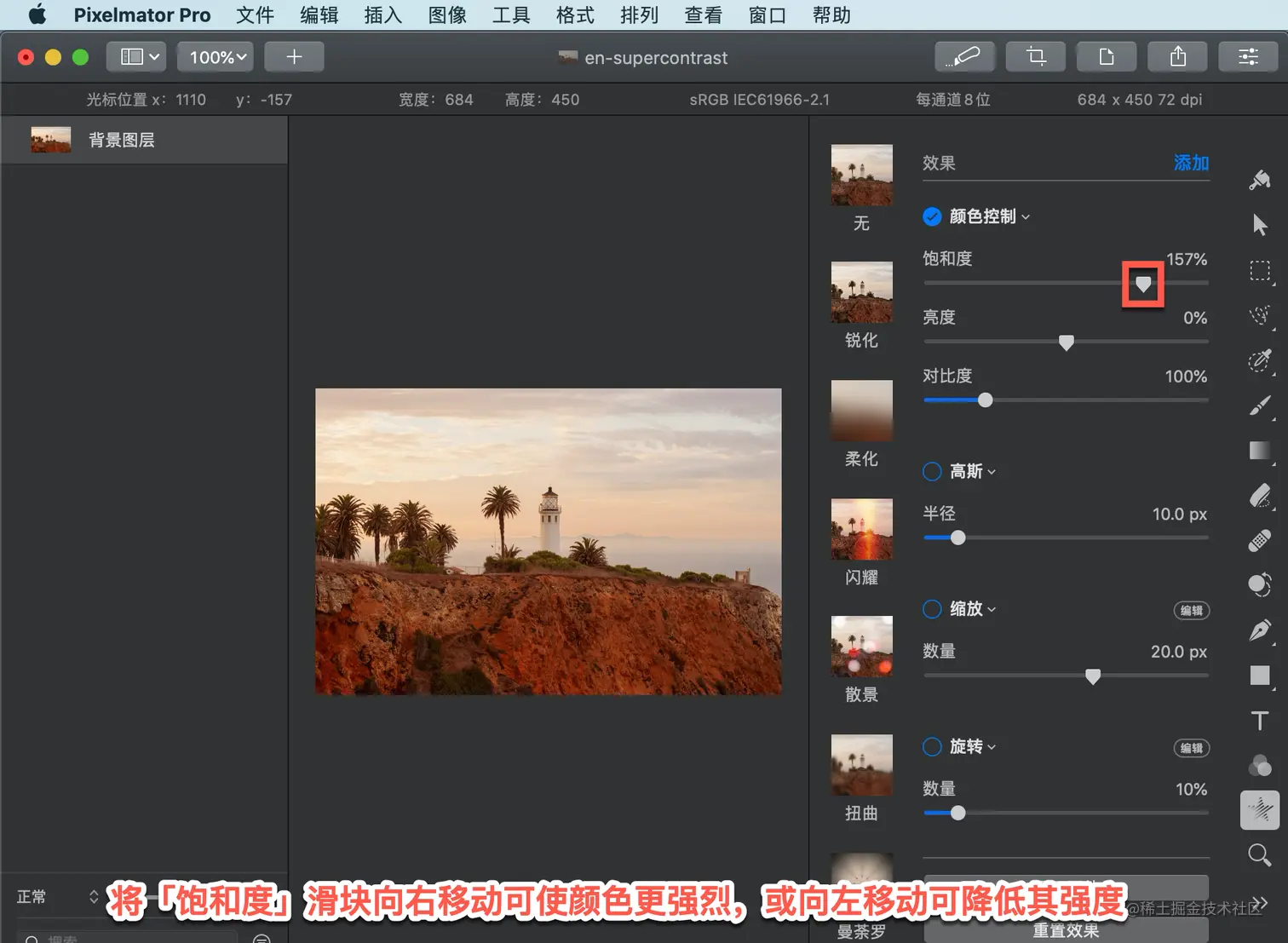
Task: Open the Apple menu
Action: (x=37, y=14)
